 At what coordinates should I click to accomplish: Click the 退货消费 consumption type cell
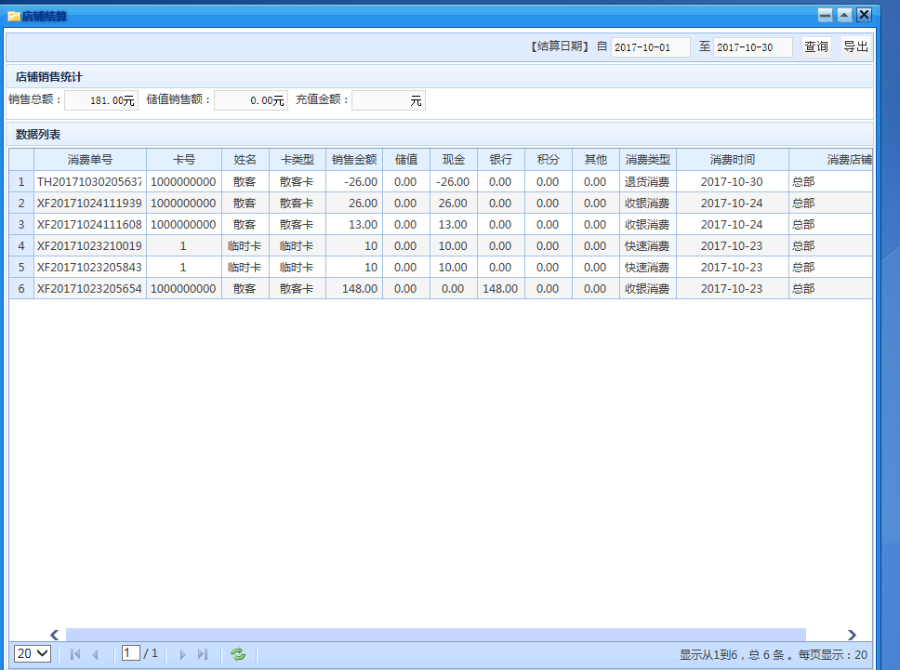[647, 182]
